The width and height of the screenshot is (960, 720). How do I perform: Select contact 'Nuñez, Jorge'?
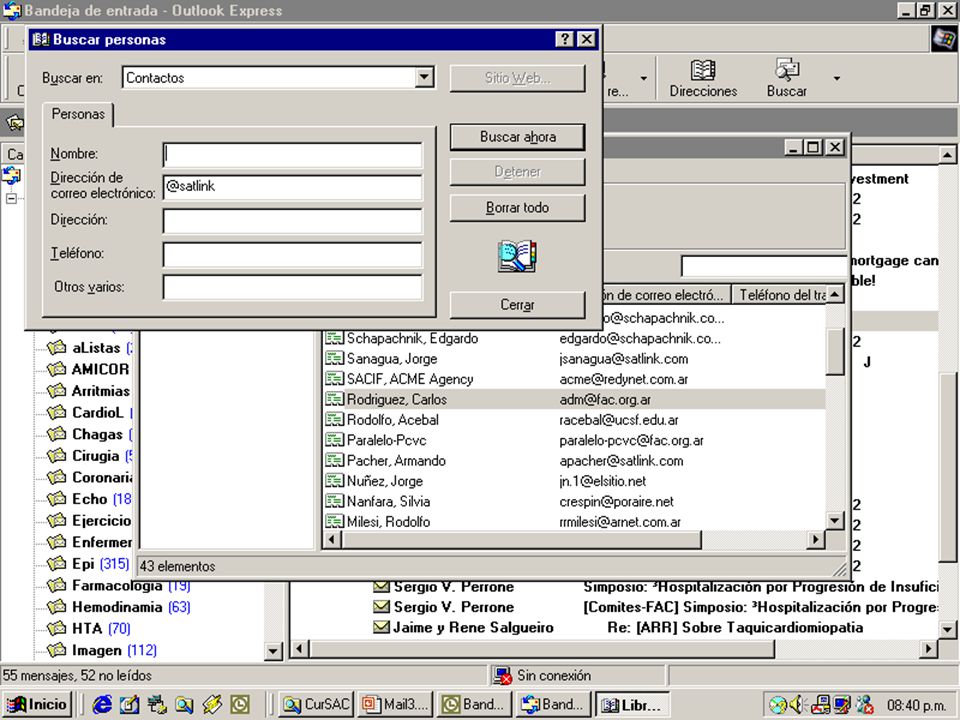[384, 481]
